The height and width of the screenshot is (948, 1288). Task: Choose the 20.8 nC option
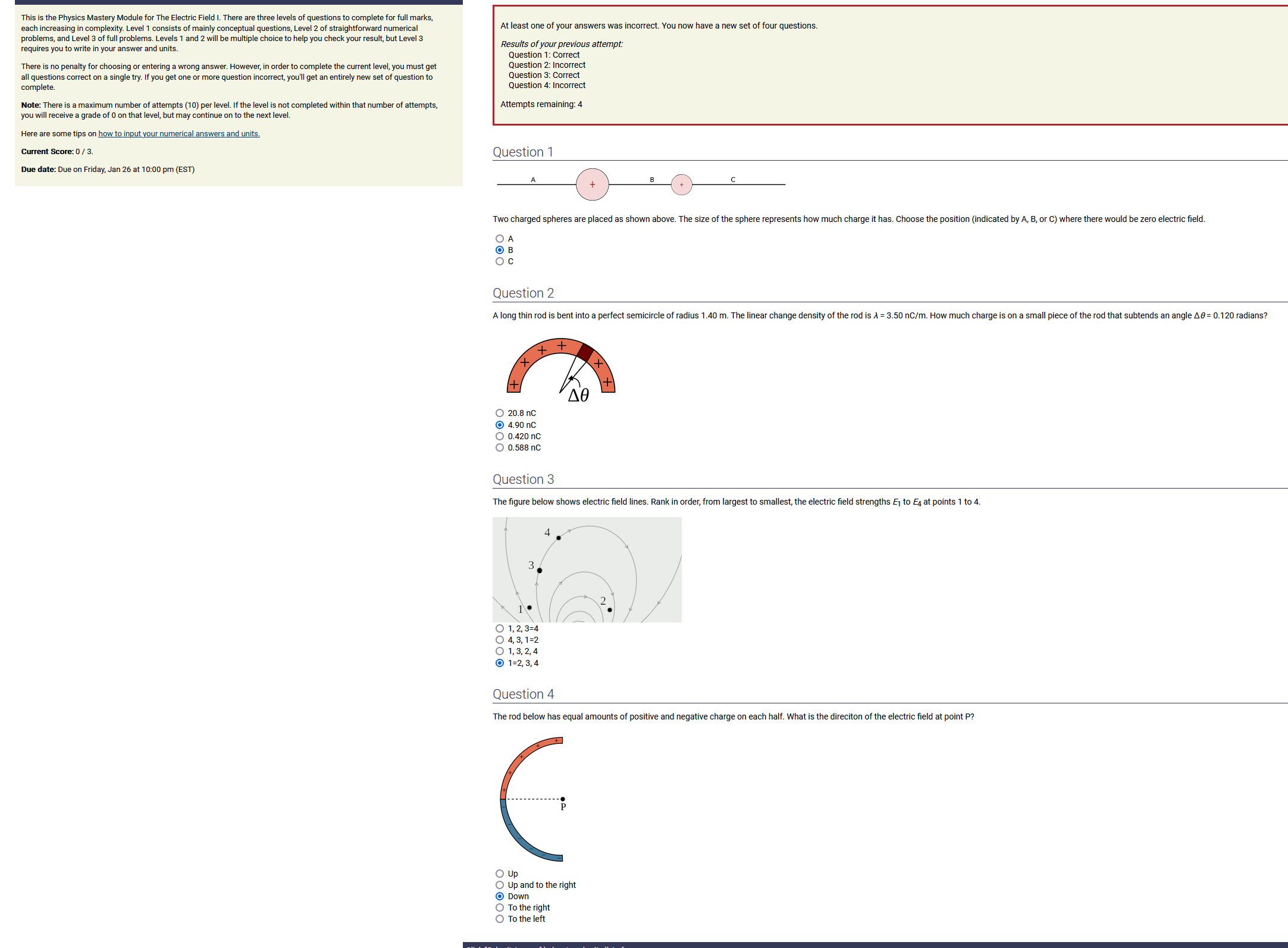(500, 413)
